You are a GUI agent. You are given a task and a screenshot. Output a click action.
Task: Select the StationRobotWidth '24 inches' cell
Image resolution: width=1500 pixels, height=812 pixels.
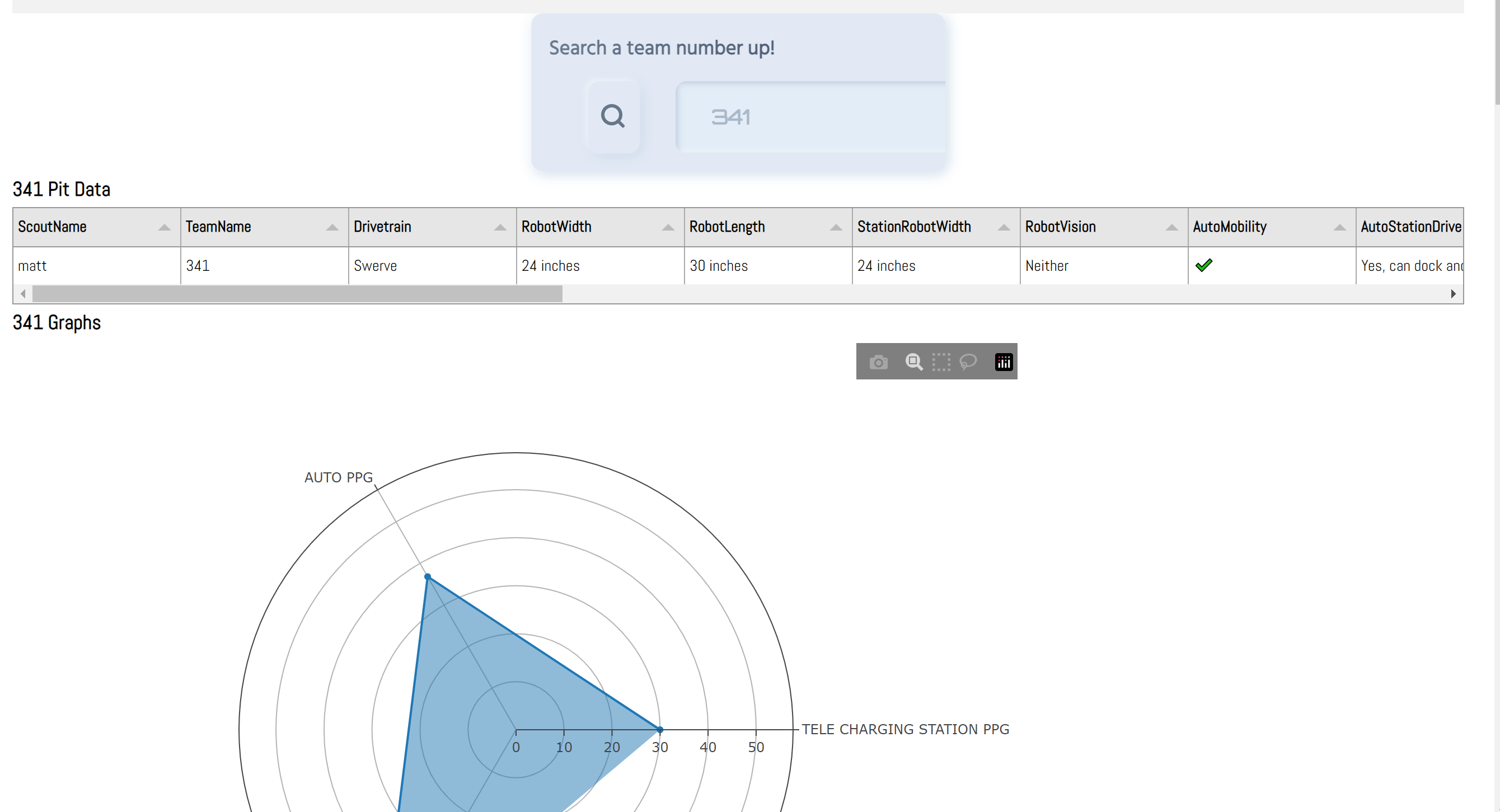(x=936, y=266)
